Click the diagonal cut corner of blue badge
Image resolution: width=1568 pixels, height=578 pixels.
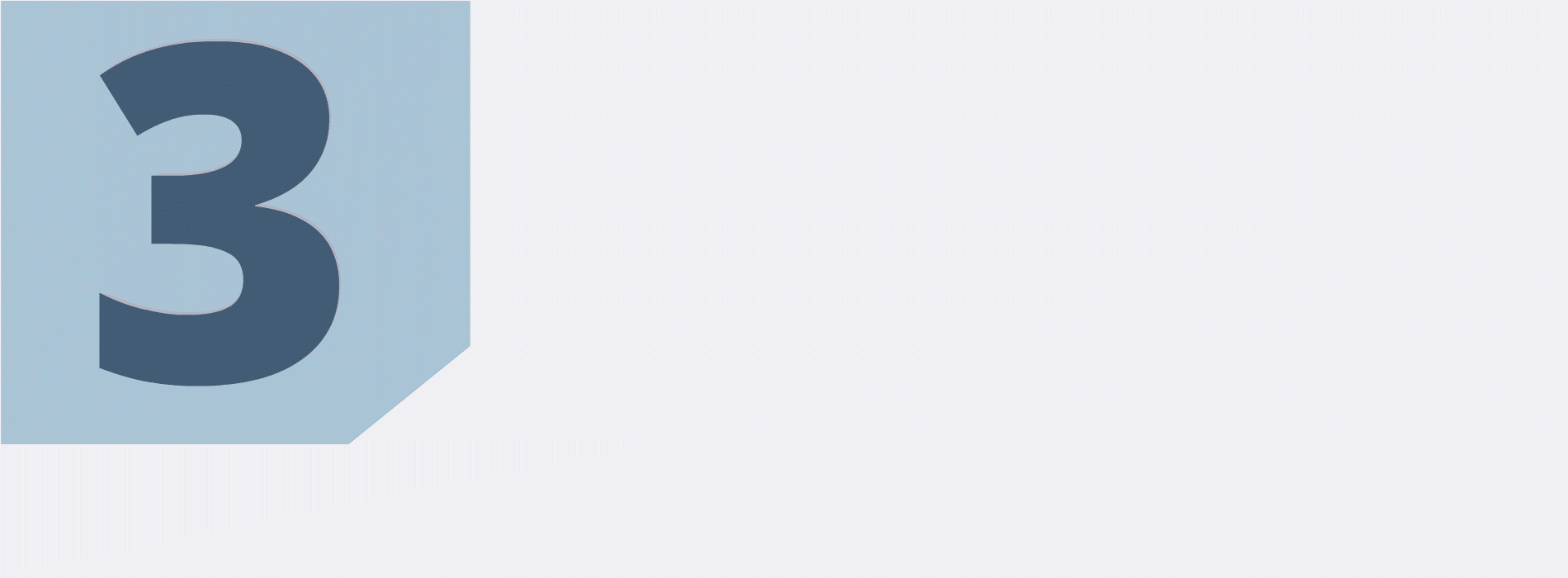pos(410,396)
